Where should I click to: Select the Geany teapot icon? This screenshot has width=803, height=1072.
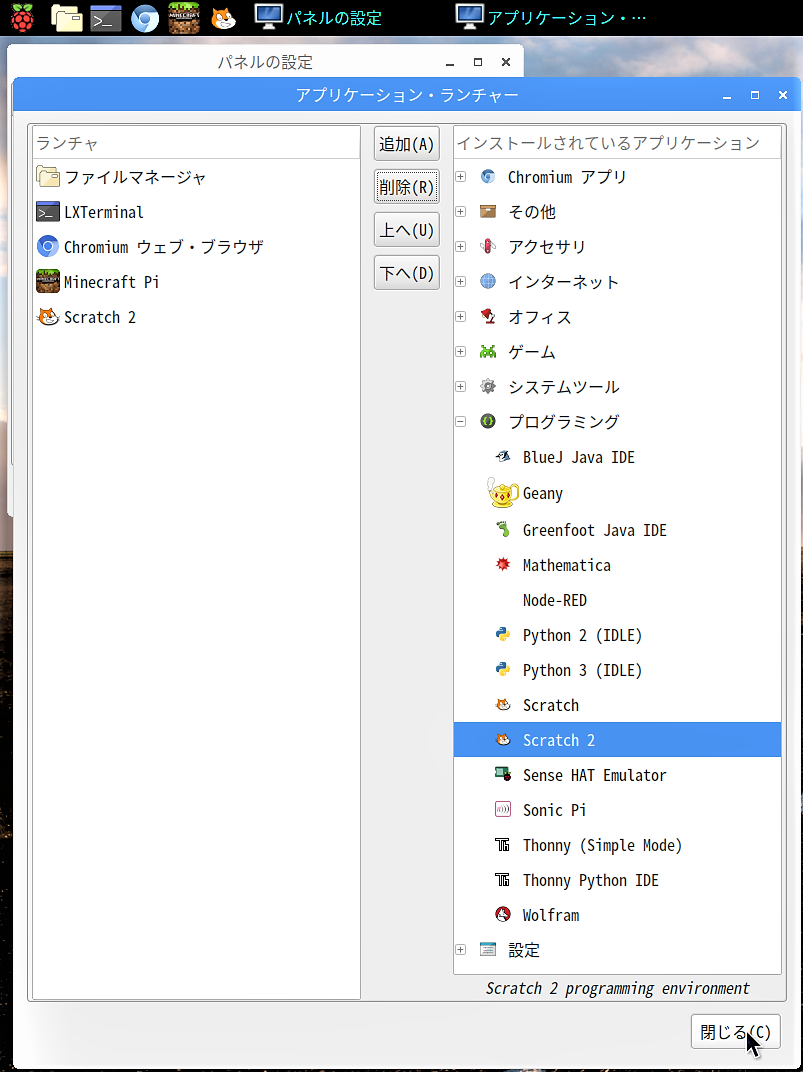[x=504, y=493]
